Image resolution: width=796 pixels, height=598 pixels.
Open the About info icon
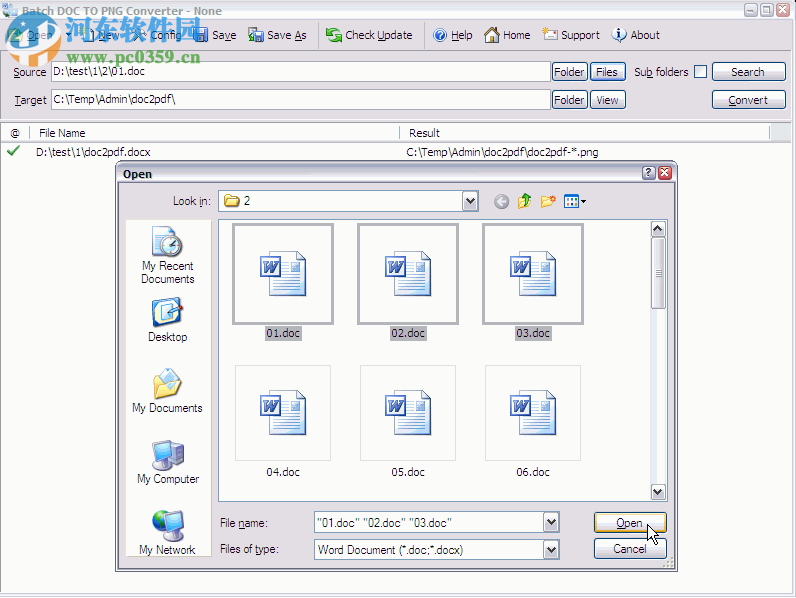[x=618, y=35]
